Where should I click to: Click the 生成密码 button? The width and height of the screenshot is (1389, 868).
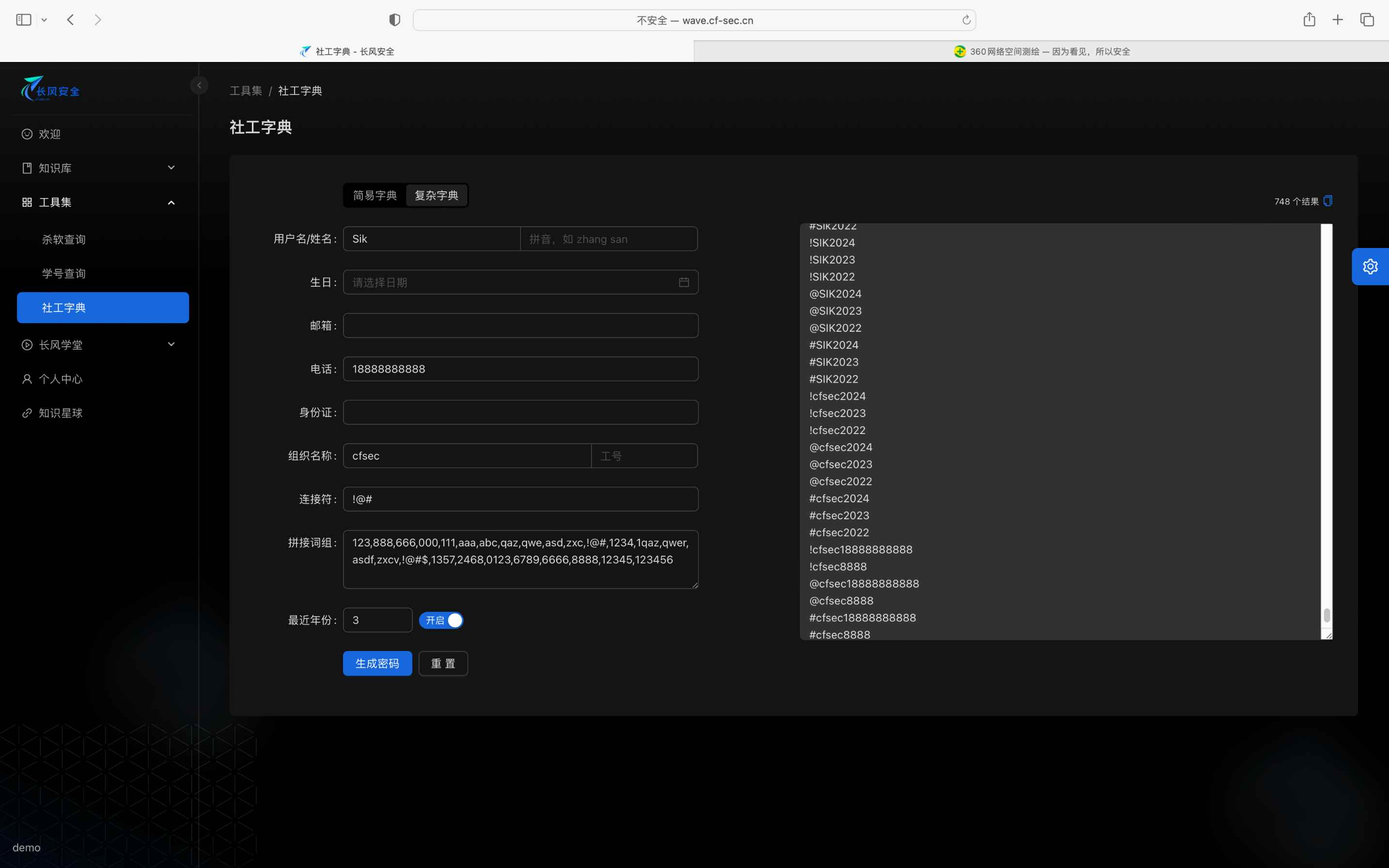point(377,663)
